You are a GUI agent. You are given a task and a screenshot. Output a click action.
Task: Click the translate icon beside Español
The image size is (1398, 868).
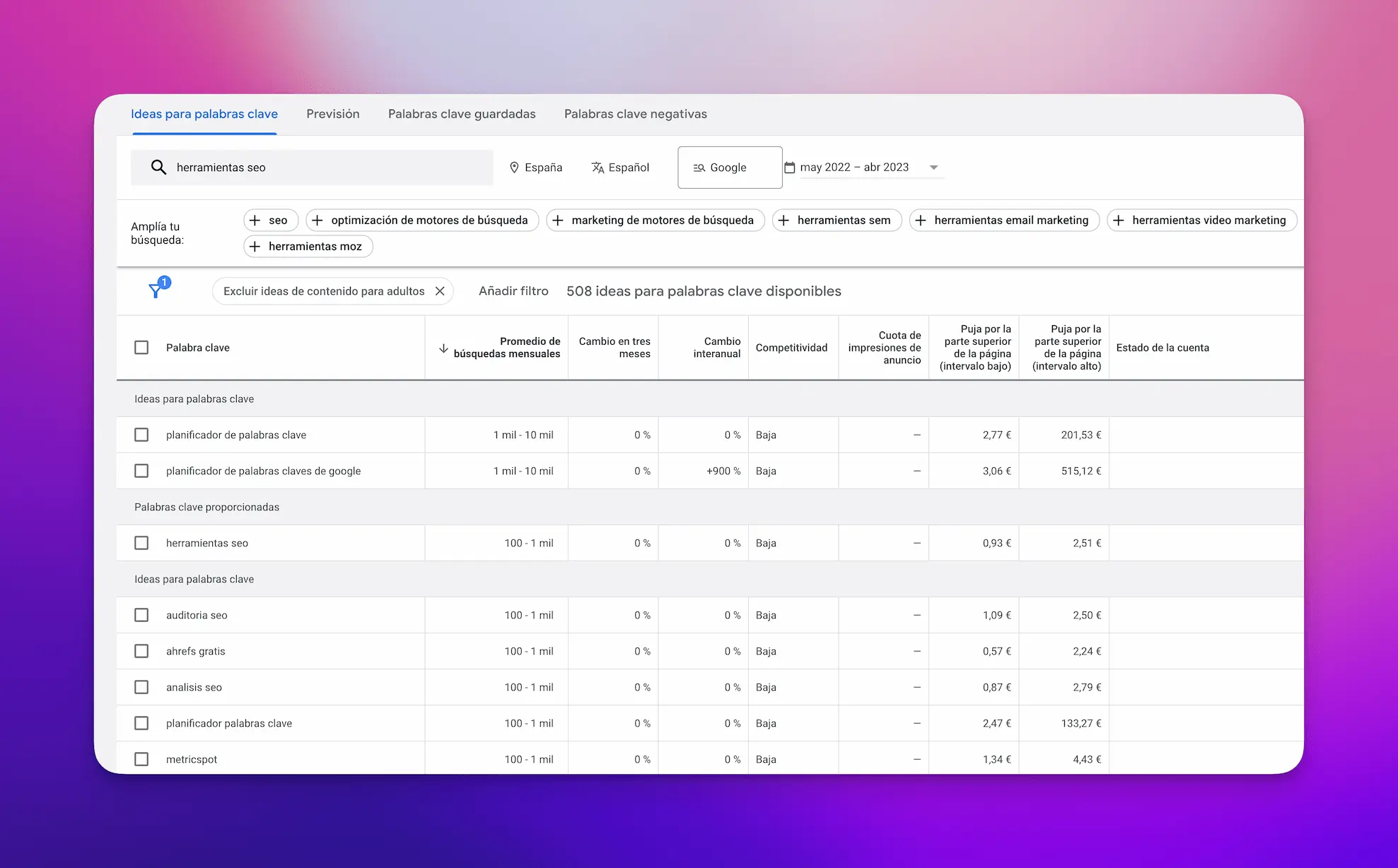596,167
